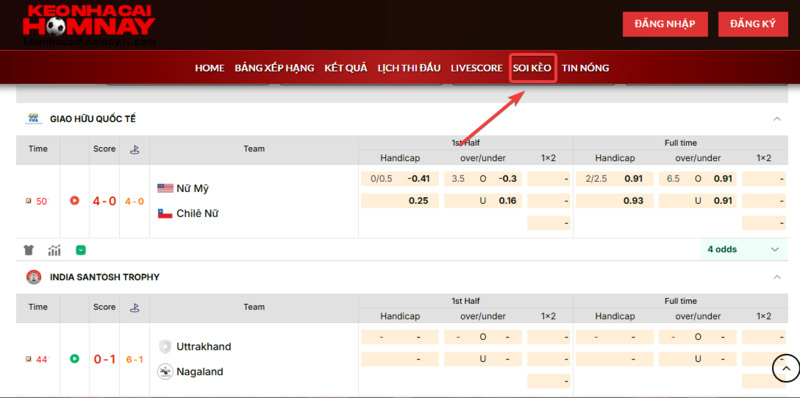
Task: Click the green shield icon under match row
Action: [x=81, y=250]
